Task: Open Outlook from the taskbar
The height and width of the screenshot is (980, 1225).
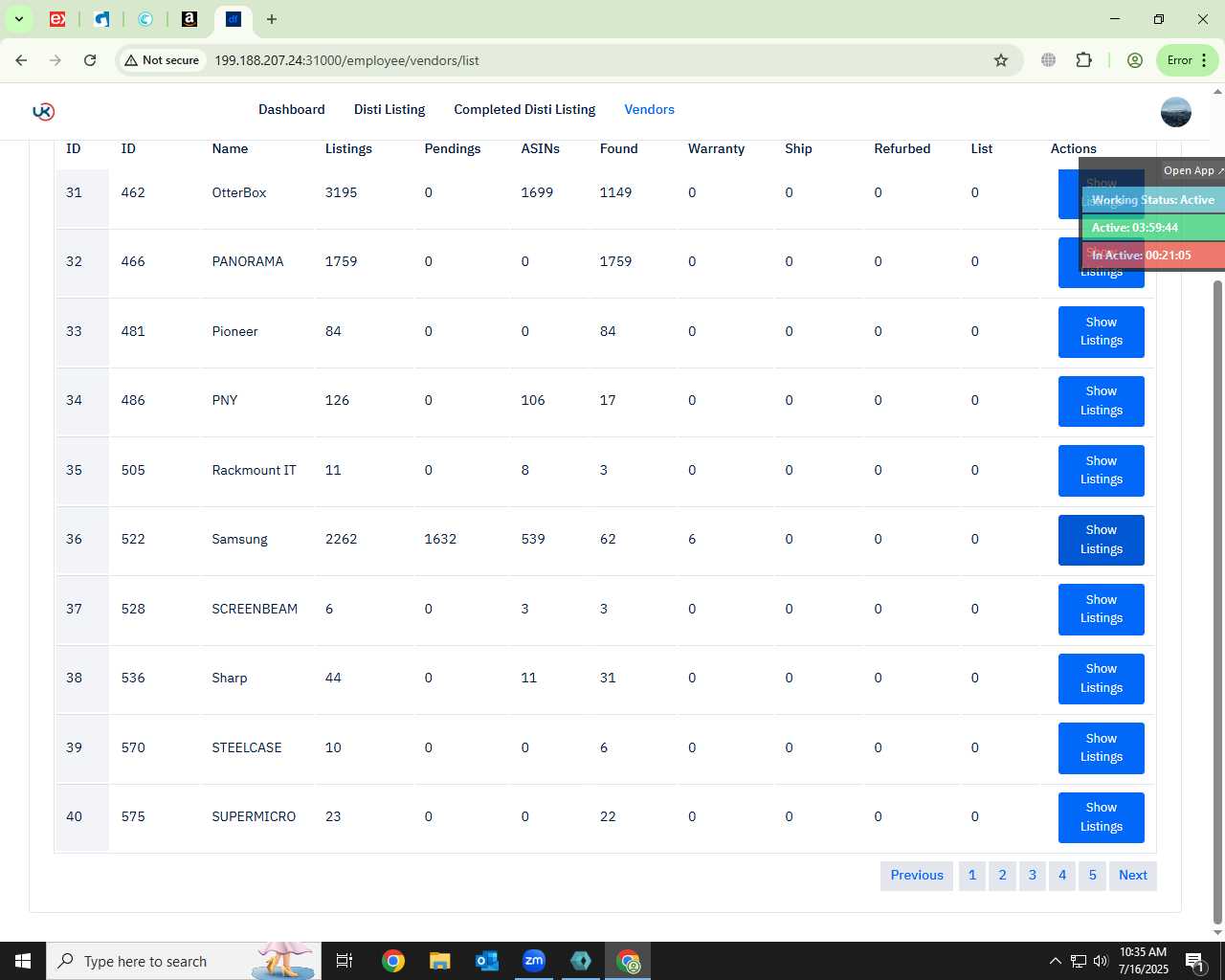Action: (x=486, y=961)
